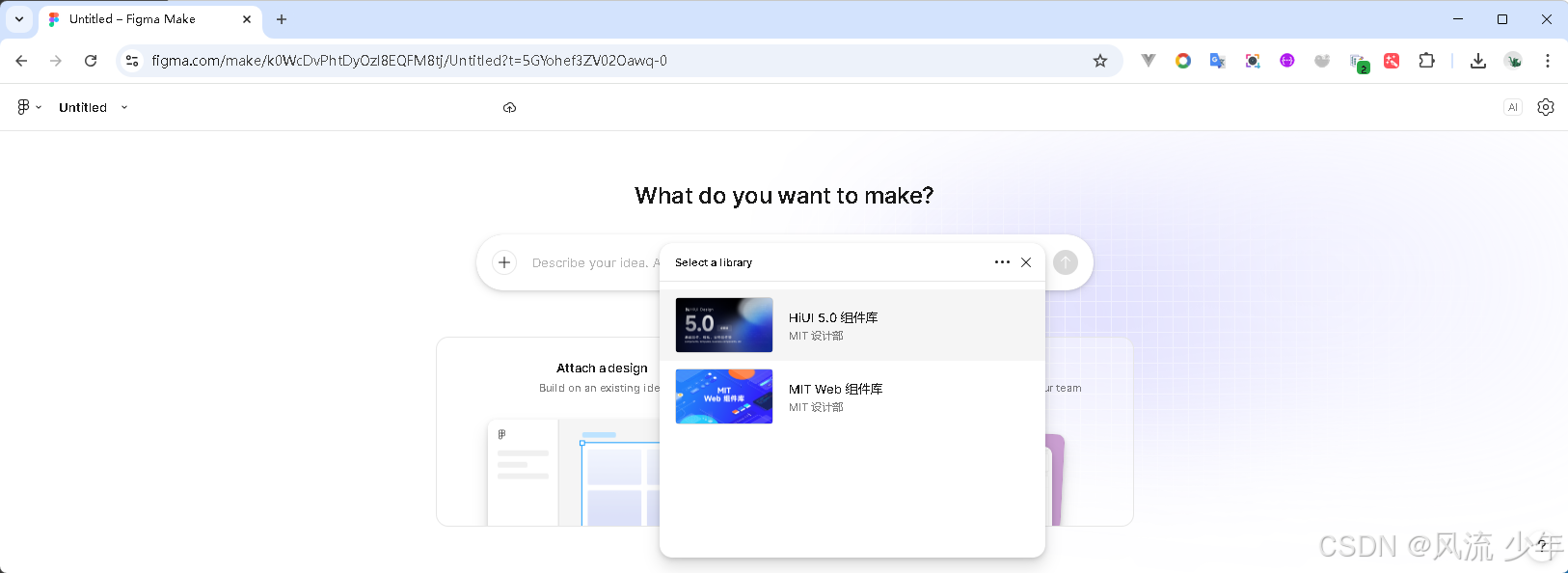Click the screenshot capture extension icon
The image size is (1568, 573).
1253,61
